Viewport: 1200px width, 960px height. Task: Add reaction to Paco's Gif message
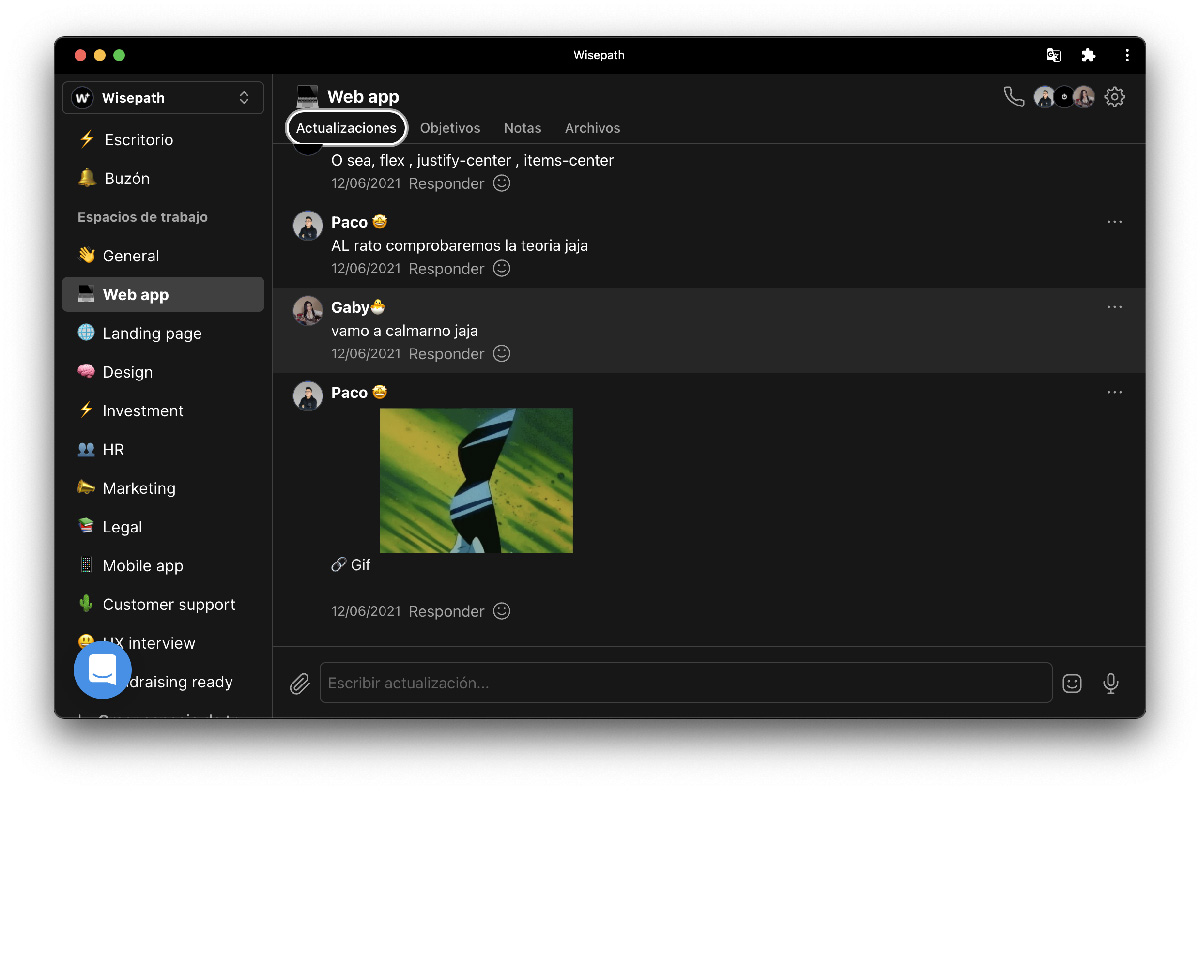tap(502, 611)
